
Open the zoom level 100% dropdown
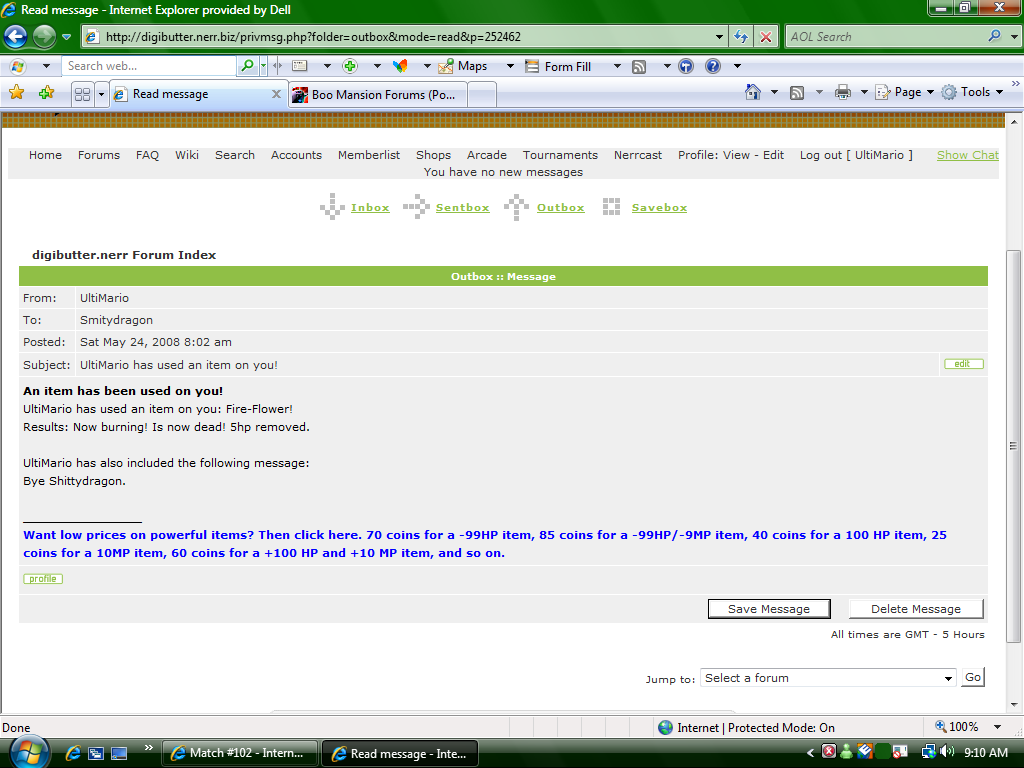[x=997, y=727]
